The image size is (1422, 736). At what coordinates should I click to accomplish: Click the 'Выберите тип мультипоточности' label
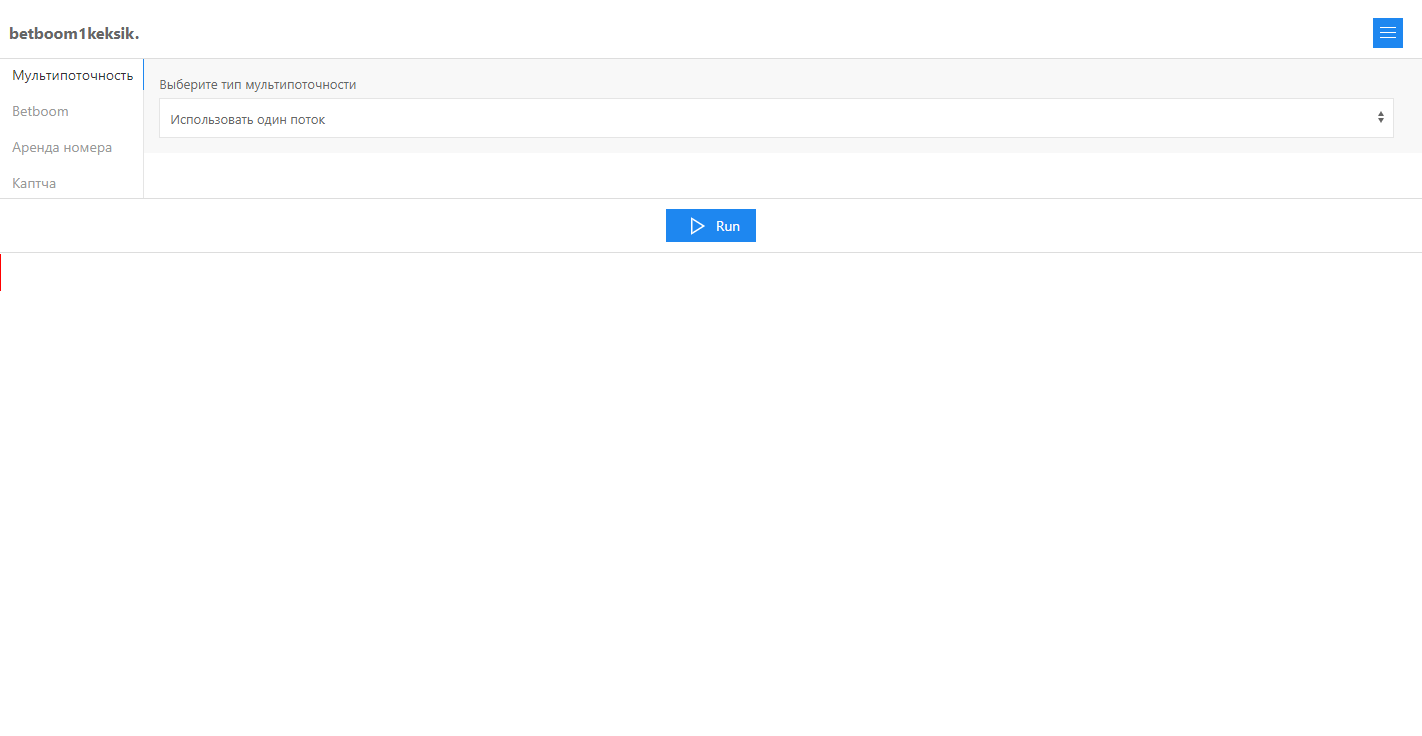coord(258,85)
